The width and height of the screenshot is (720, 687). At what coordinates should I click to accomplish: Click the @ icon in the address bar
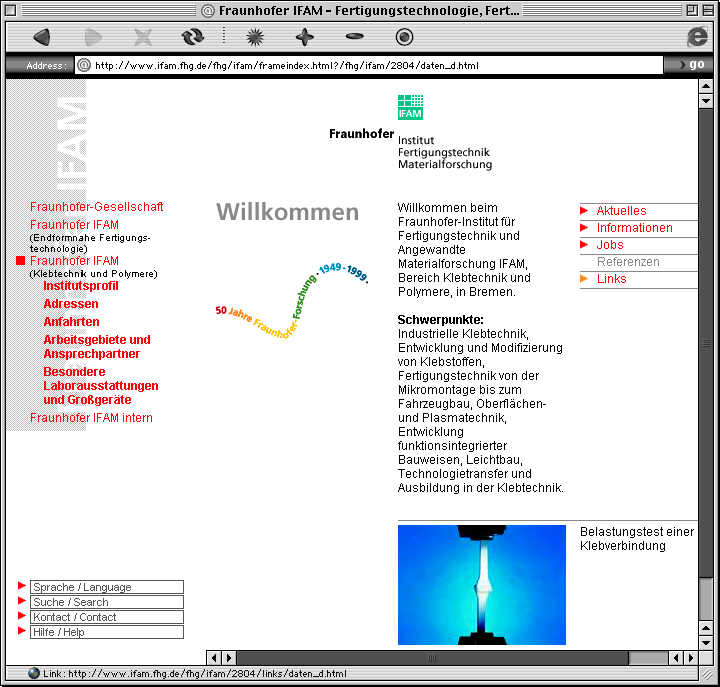pyautogui.click(x=84, y=65)
